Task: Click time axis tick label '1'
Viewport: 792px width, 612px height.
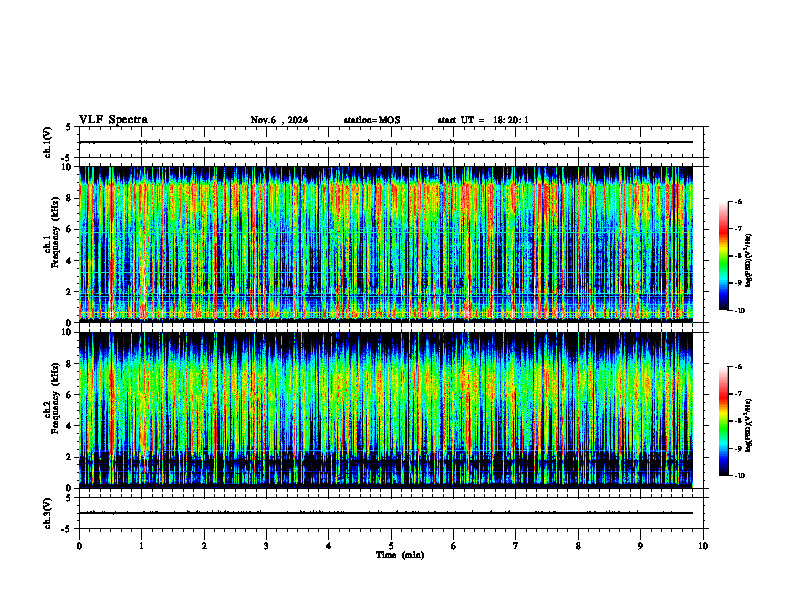Action: pos(141,546)
